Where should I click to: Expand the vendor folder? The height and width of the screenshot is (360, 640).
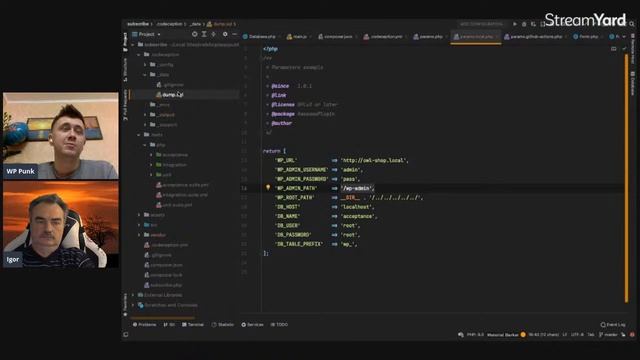(x=139, y=235)
